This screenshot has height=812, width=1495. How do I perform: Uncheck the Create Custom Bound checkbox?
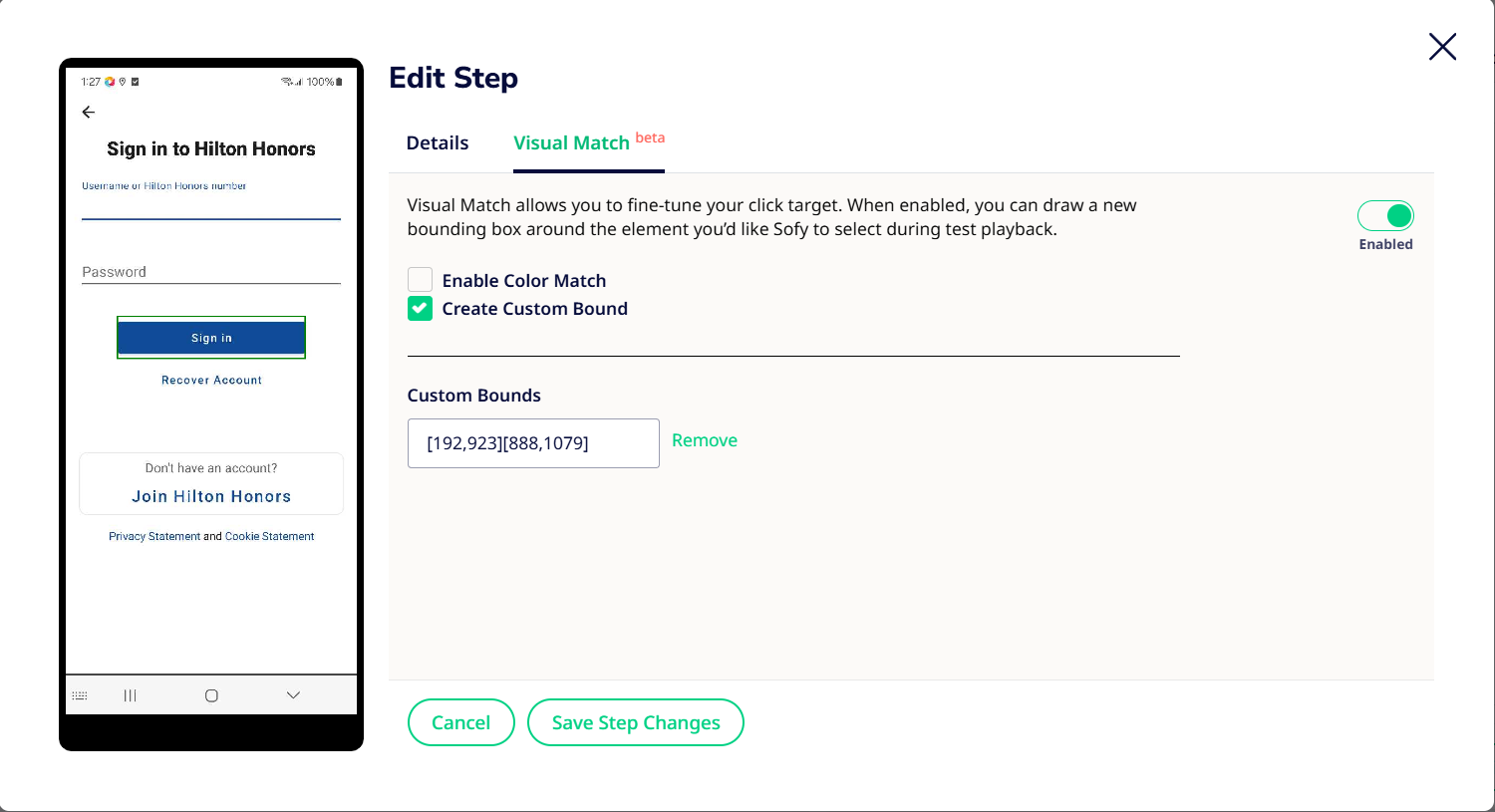(421, 309)
